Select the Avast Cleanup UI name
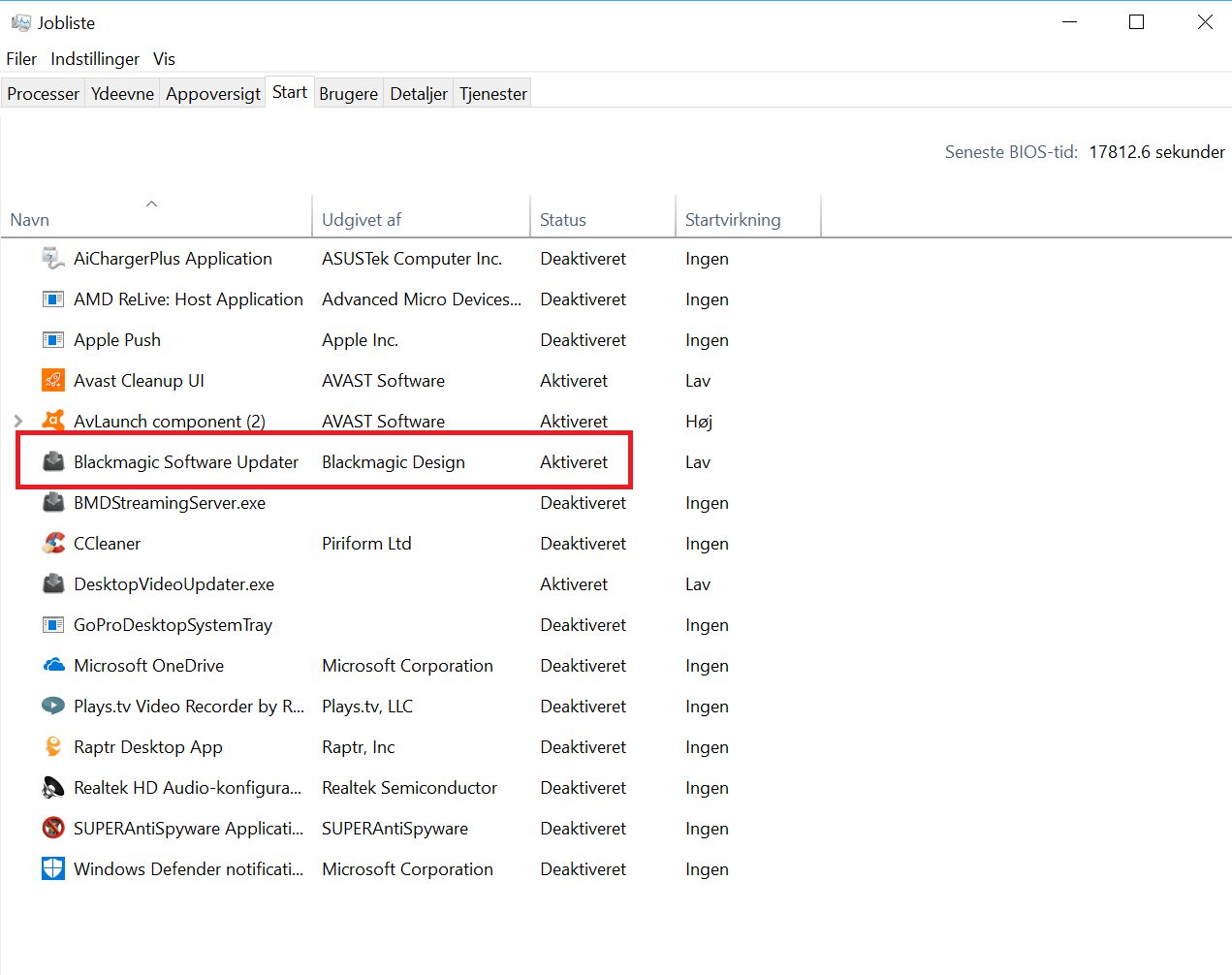This screenshot has width=1232, height=975. click(139, 381)
